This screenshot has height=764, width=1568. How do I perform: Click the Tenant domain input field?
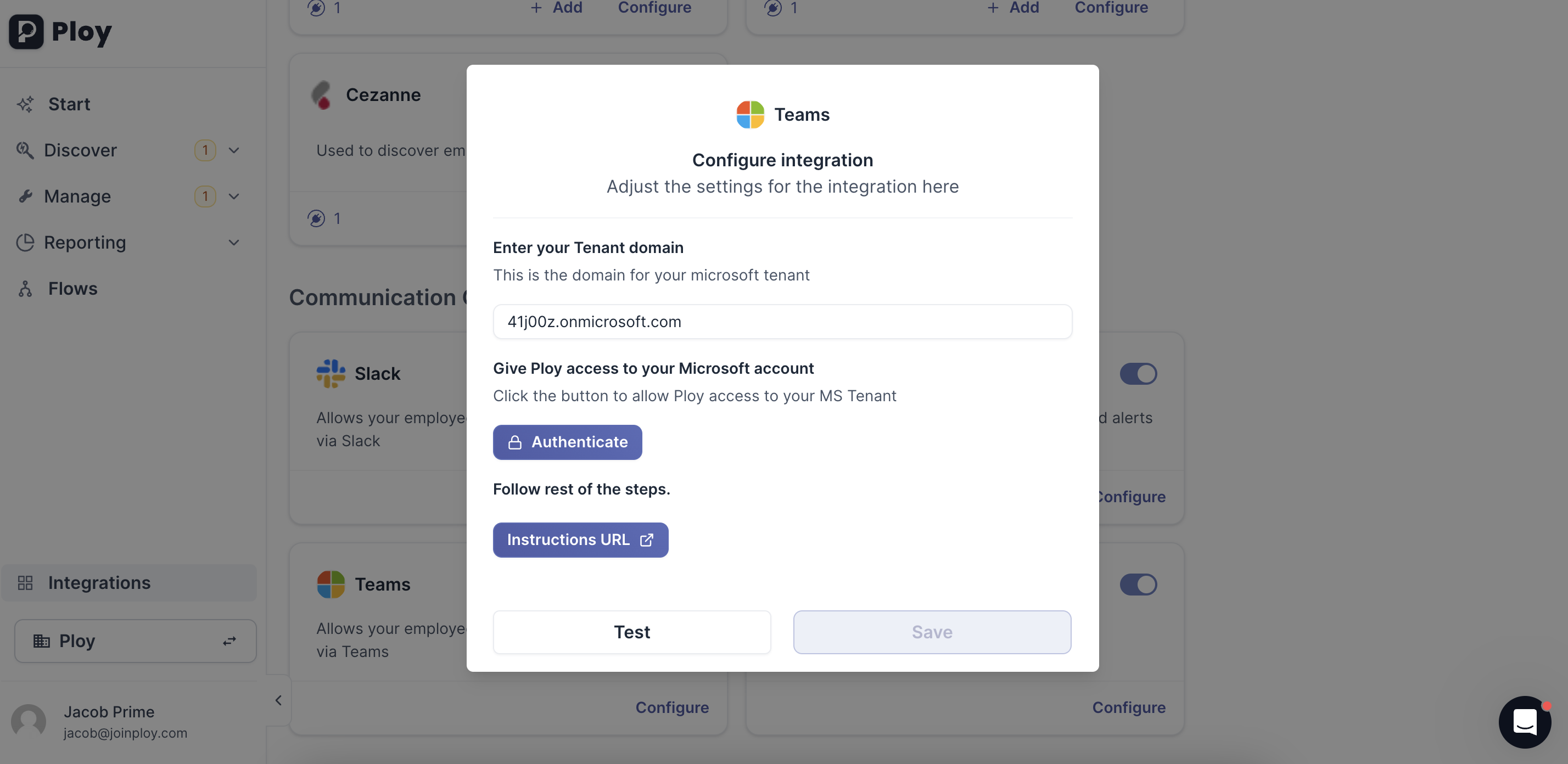[782, 322]
